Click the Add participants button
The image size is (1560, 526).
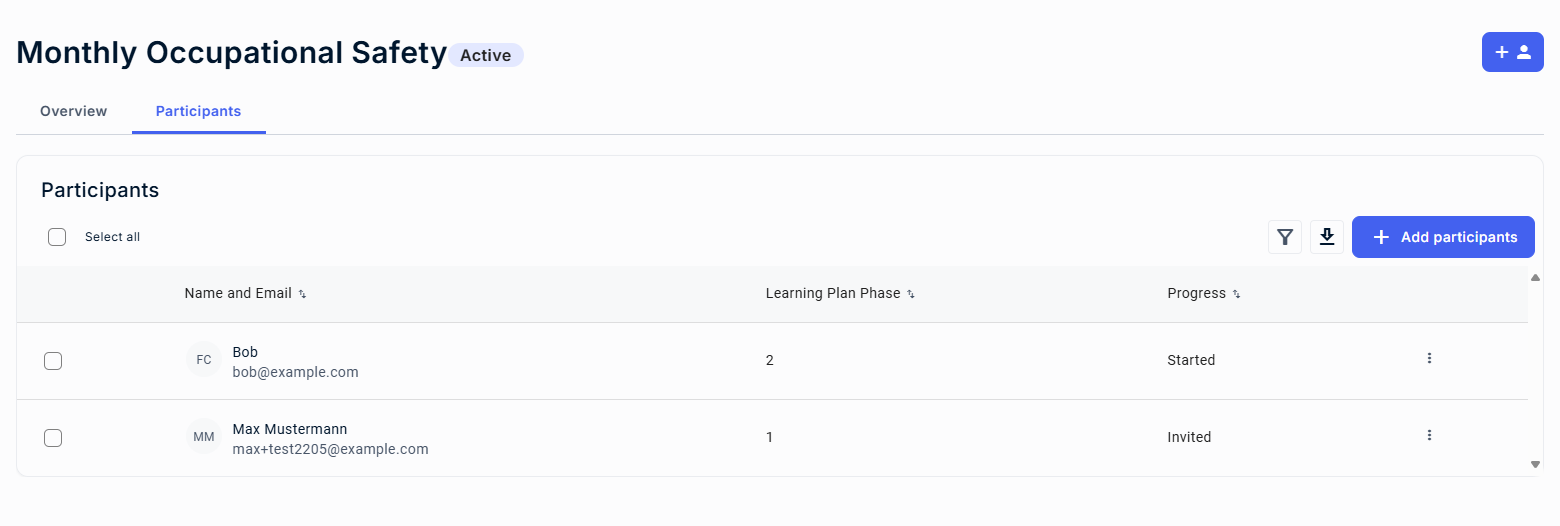click(x=1443, y=237)
